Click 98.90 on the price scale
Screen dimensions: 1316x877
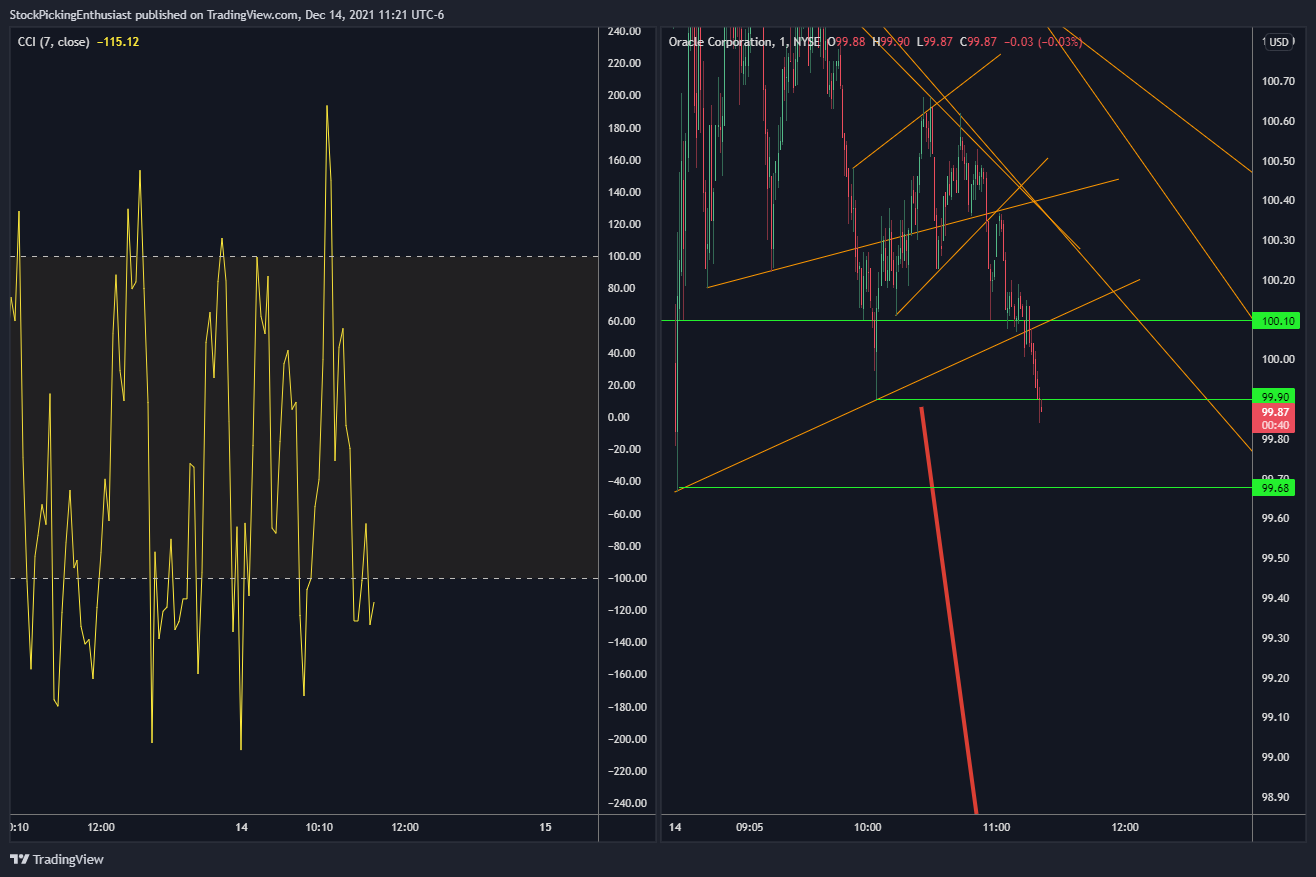pyautogui.click(x=1274, y=797)
